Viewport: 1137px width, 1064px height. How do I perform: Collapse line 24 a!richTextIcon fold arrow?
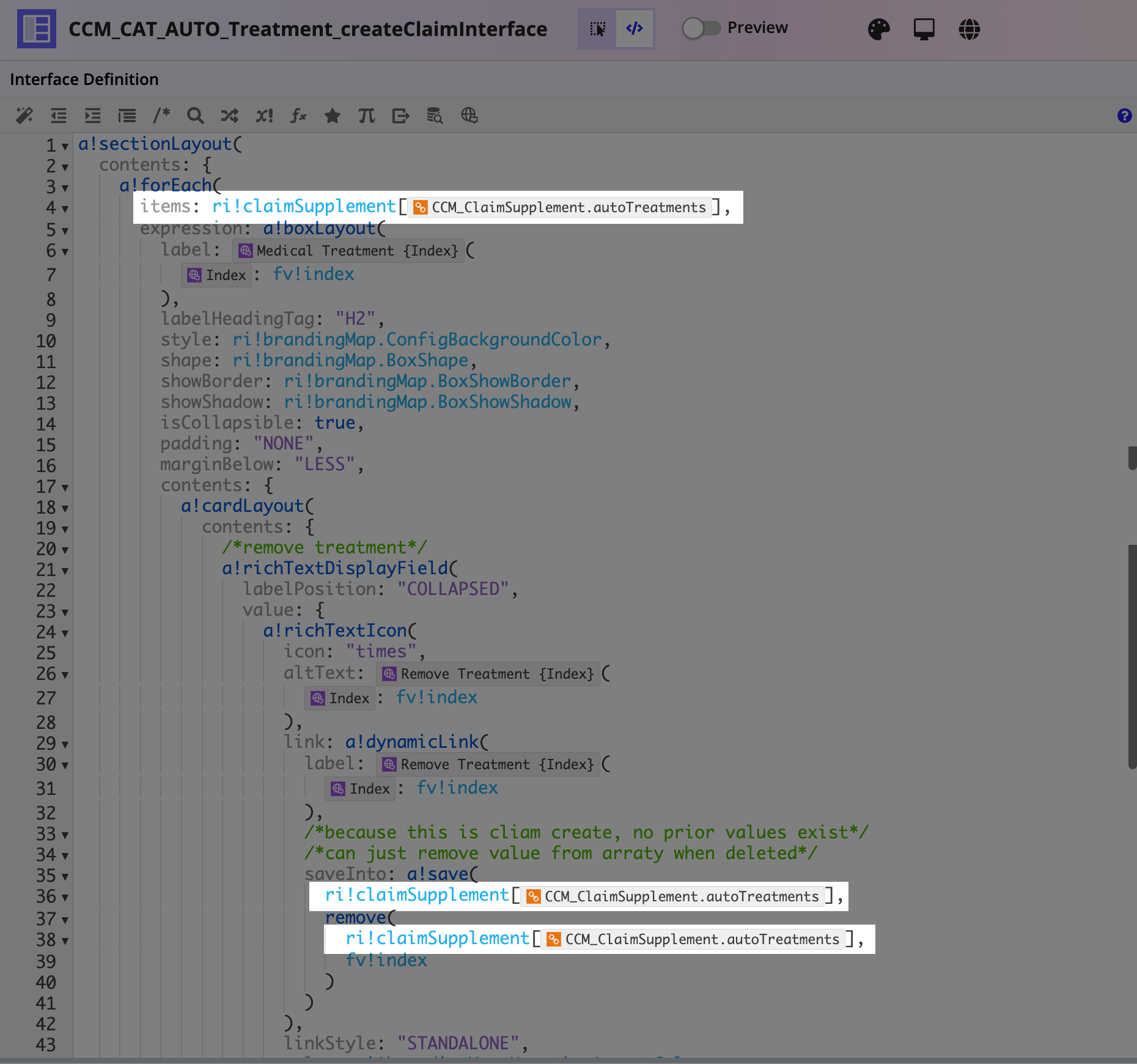pyautogui.click(x=65, y=634)
